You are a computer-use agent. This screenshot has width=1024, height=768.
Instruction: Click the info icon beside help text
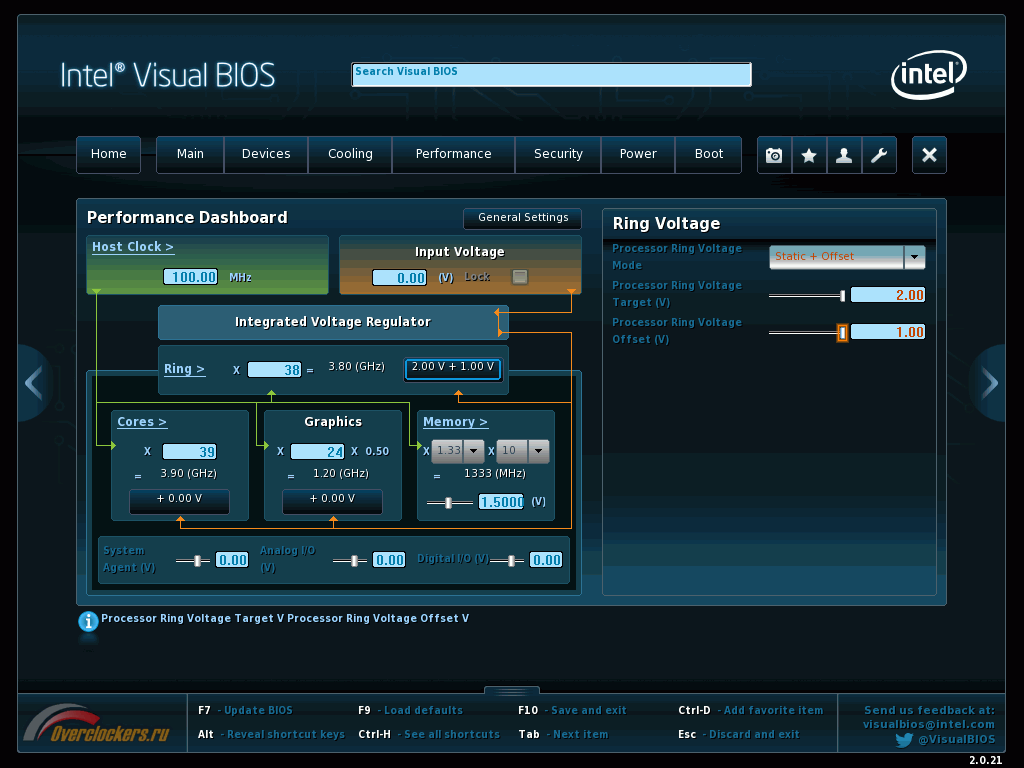88,621
